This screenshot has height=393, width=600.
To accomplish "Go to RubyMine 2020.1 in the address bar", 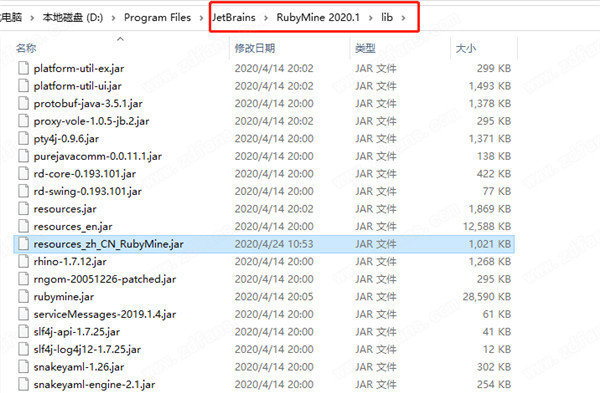I will 318,18.
